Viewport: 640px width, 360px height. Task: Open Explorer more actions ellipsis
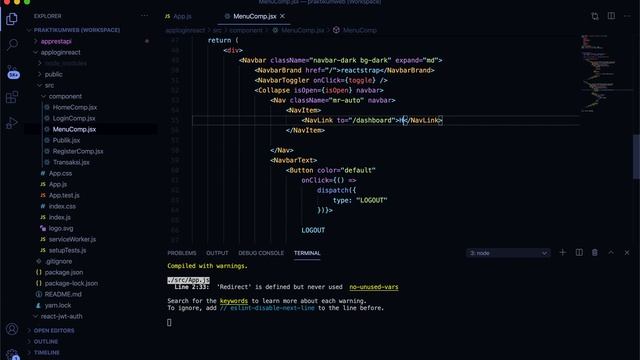point(144,16)
